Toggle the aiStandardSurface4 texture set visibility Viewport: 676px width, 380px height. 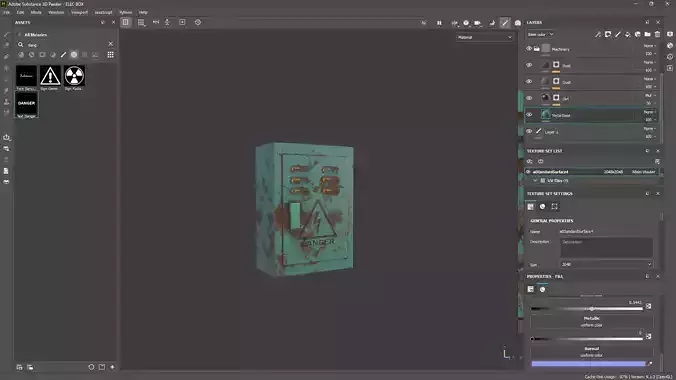(x=528, y=172)
